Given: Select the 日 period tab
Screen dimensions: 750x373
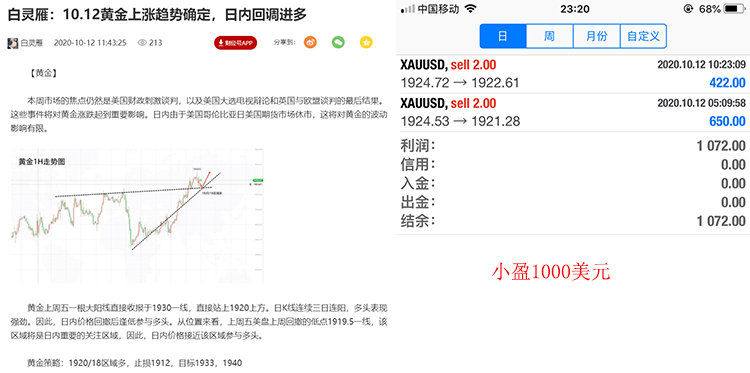Looking at the screenshot, I should click(x=503, y=36).
